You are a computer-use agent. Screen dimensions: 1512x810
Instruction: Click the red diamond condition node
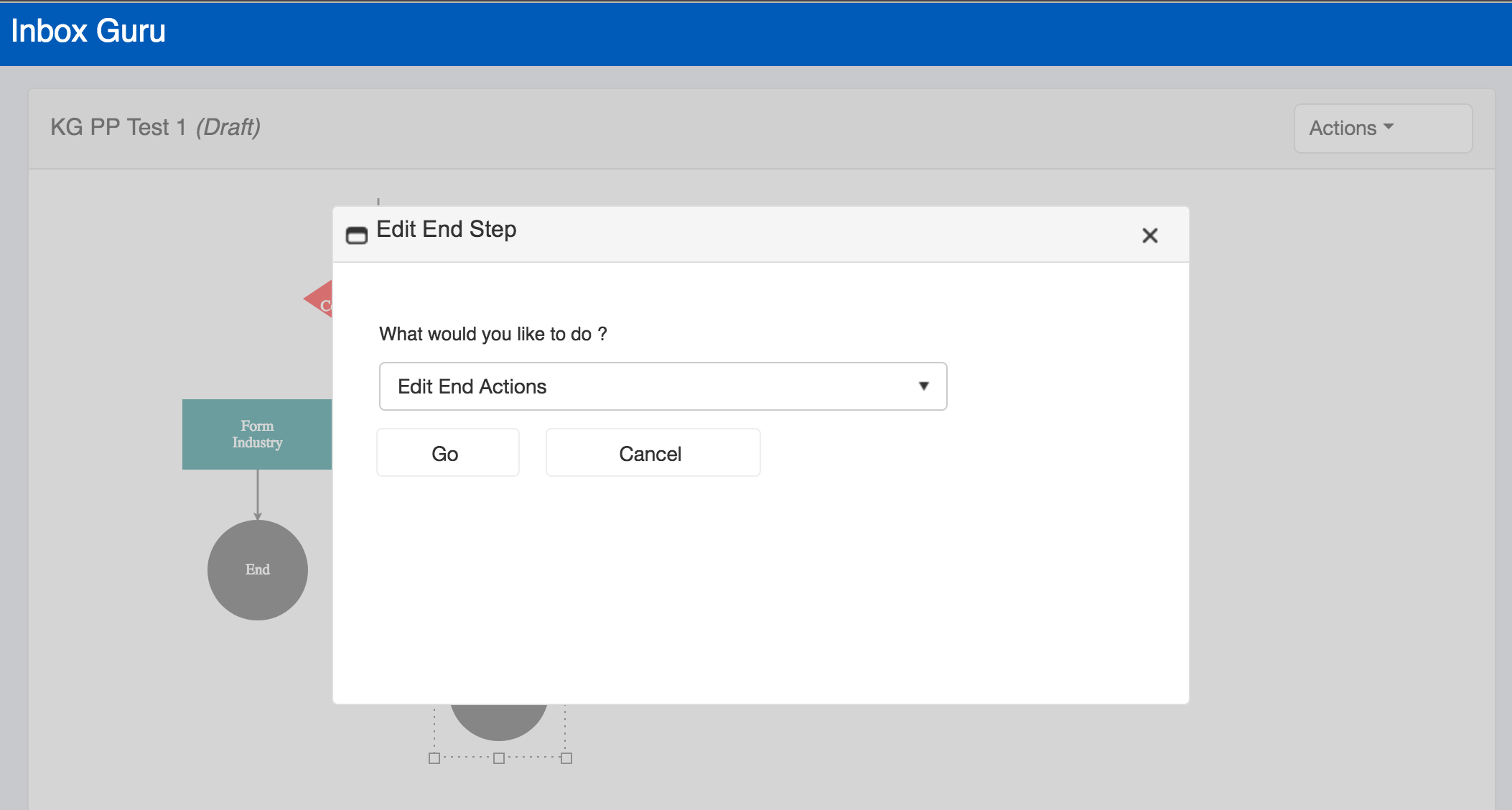pyautogui.click(x=319, y=299)
